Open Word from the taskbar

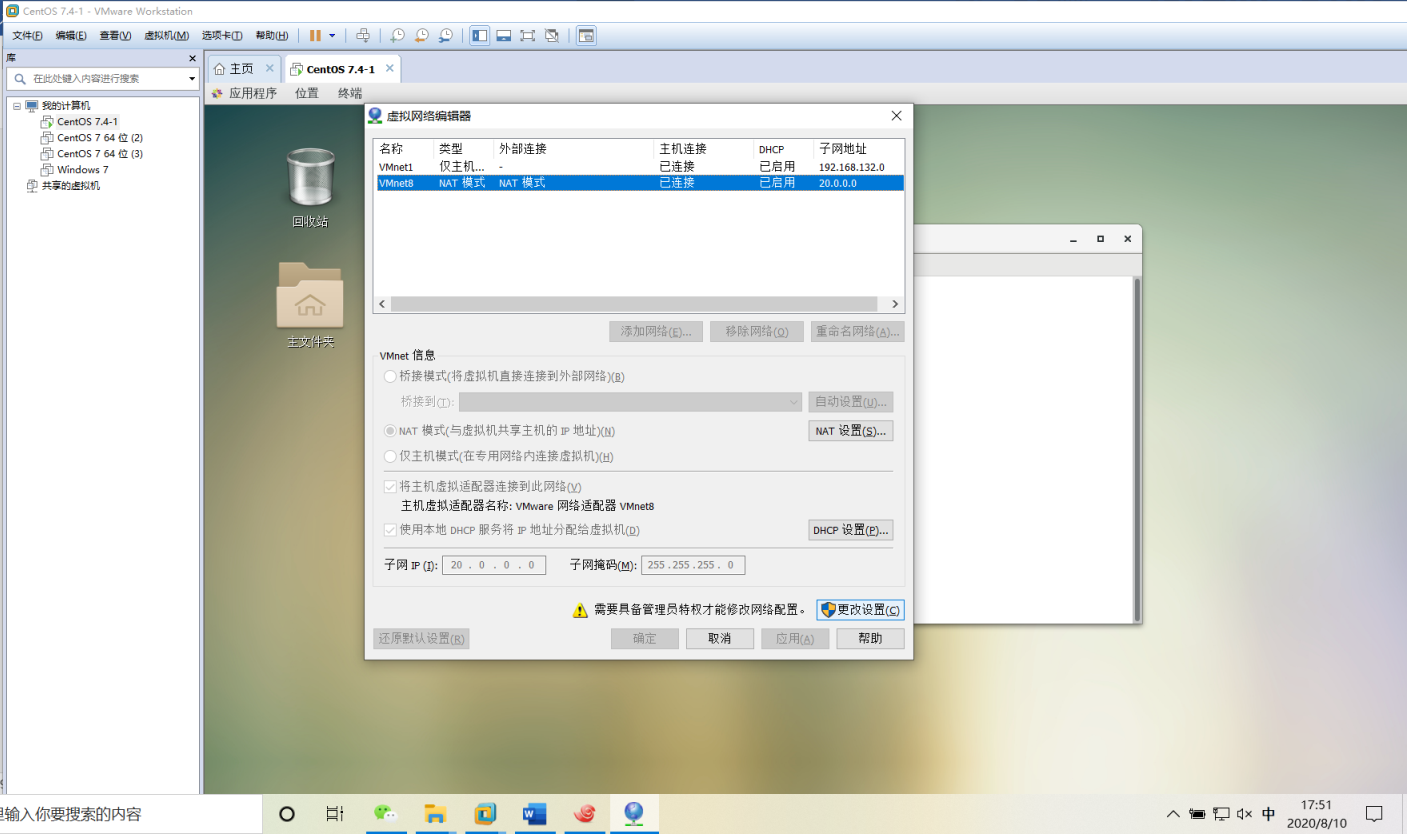[533, 814]
